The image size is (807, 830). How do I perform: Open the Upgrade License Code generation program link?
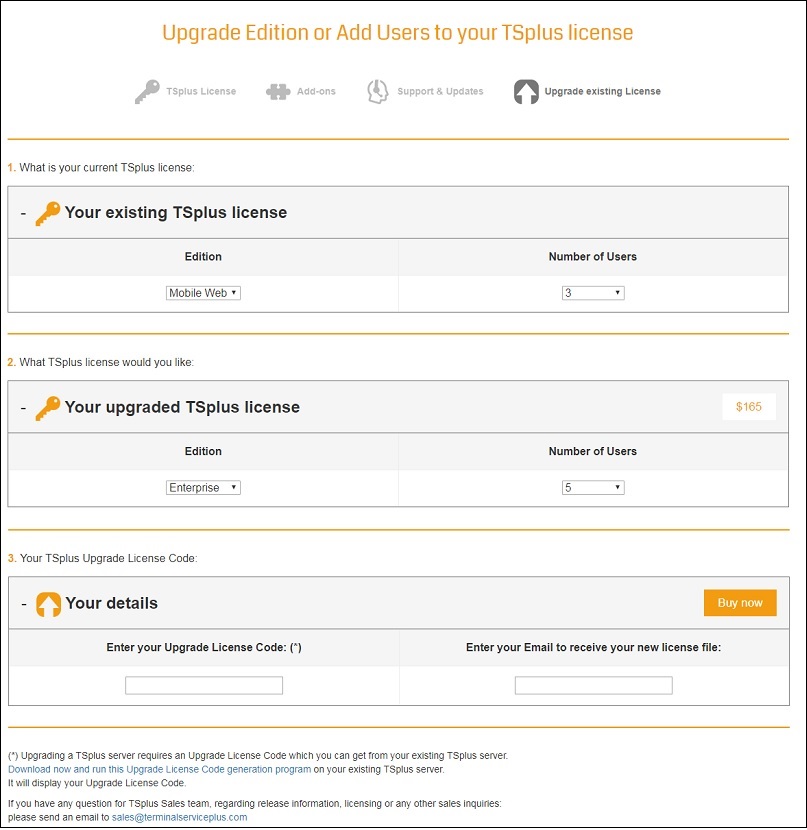click(160, 769)
